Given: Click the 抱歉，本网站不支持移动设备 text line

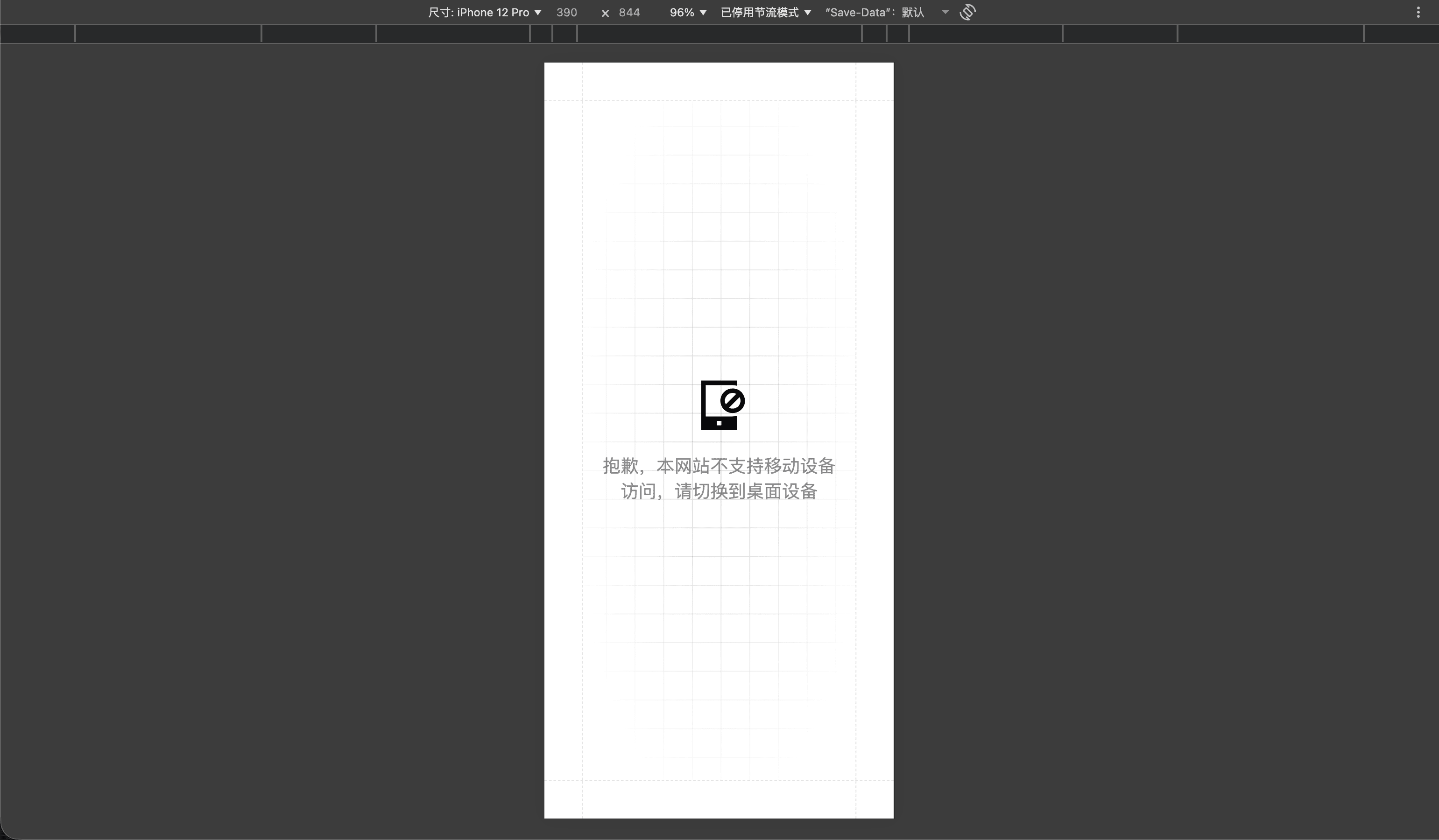Looking at the screenshot, I should click(x=719, y=466).
